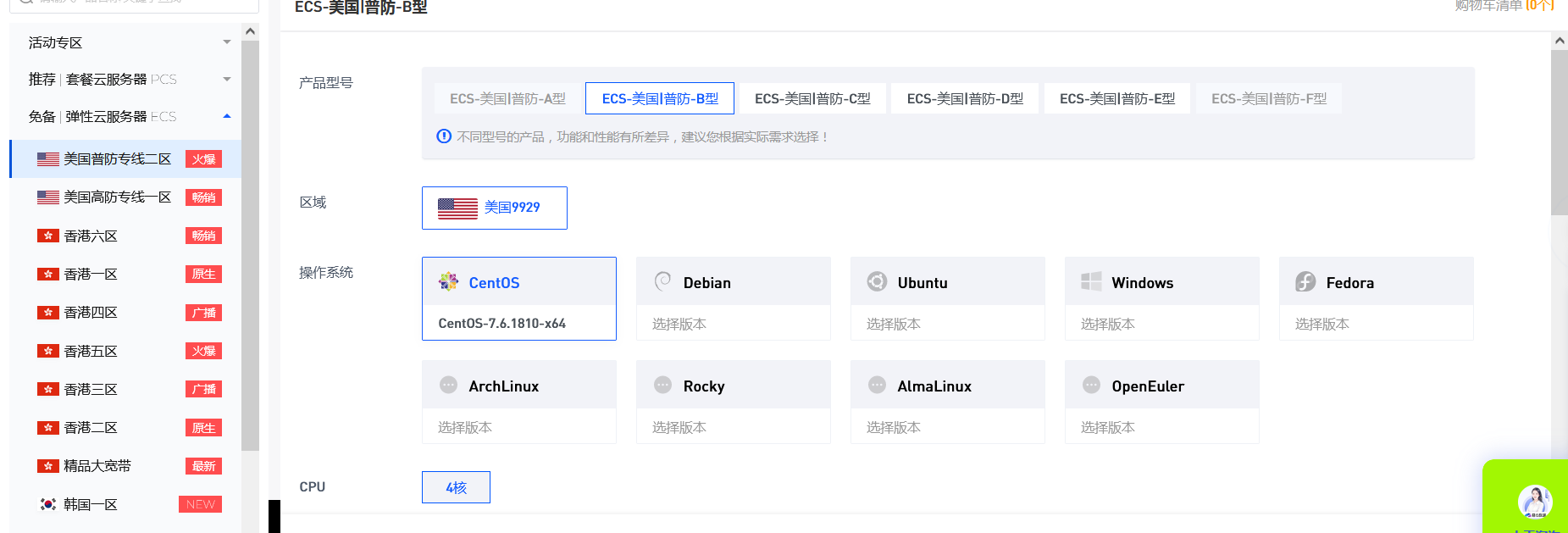Open CentOS-7.6.1810-x64 version dropdown
The height and width of the screenshot is (533, 1568).
coord(519,323)
